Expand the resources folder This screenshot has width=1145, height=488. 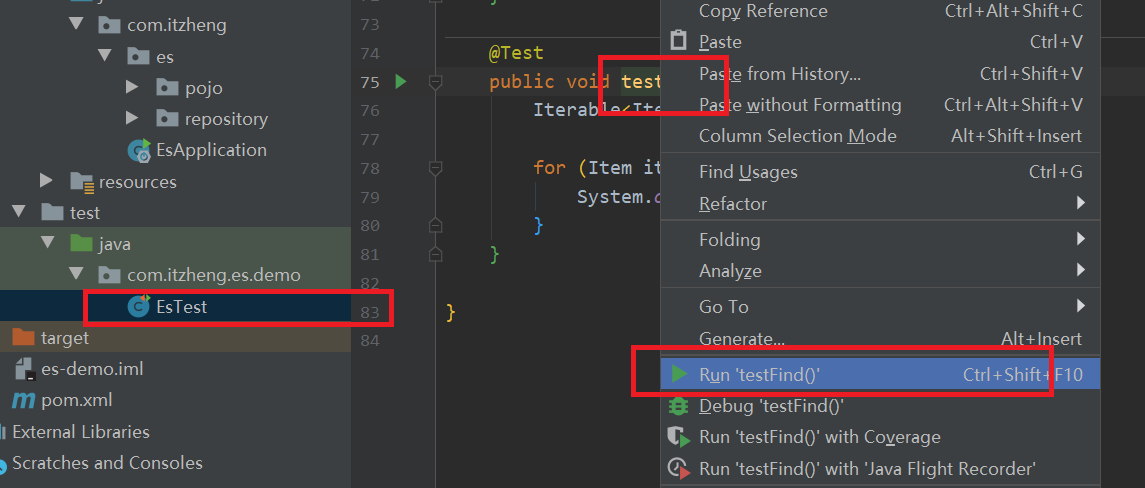point(46,180)
